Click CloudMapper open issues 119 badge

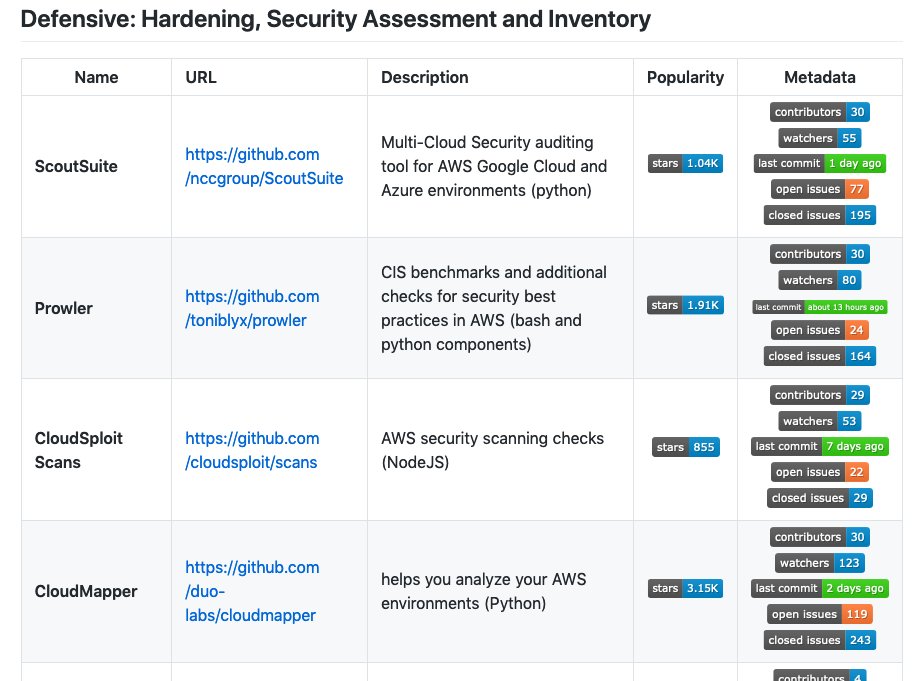click(x=820, y=614)
